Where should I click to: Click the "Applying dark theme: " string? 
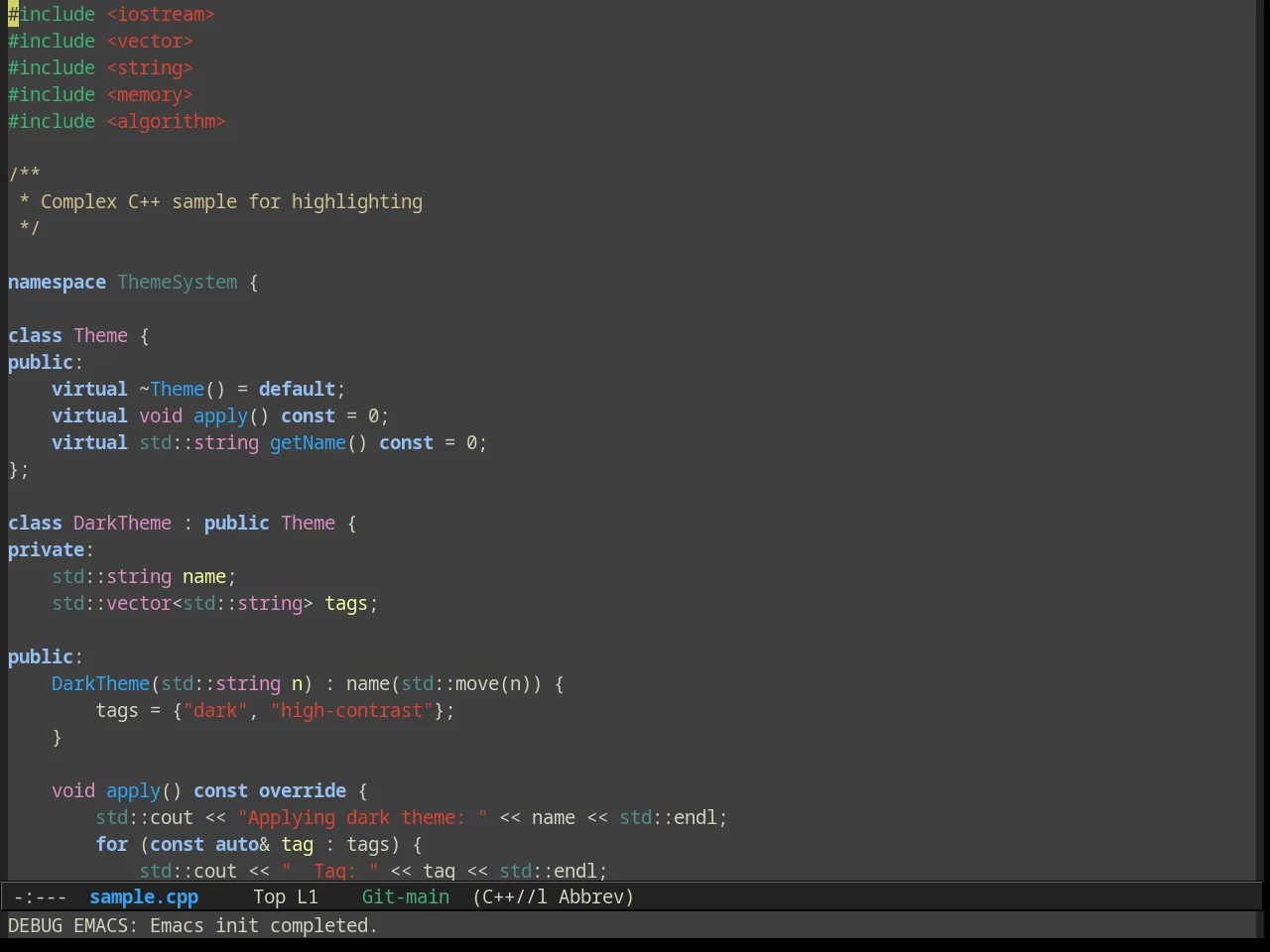[x=362, y=818]
